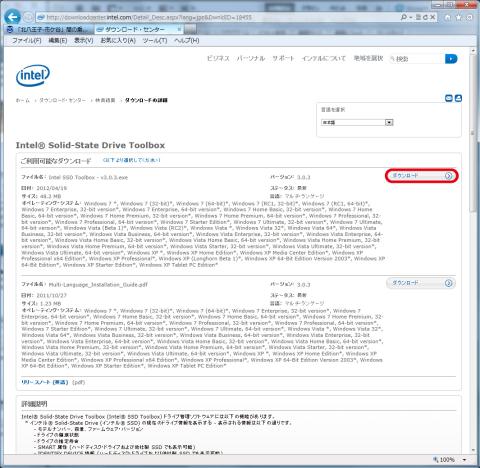Viewport: 480px width, 468px height.
Task: Open the Favorites star icon
Action: [459, 17]
